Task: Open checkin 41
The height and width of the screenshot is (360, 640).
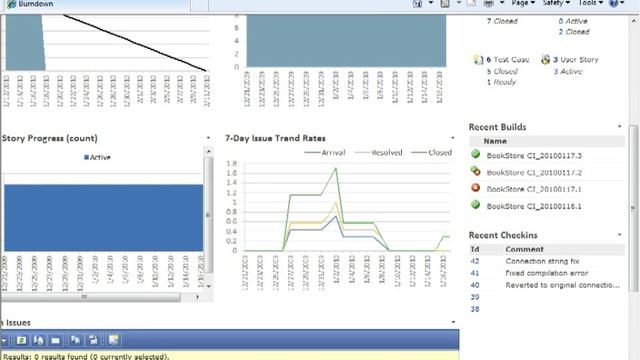Action: tap(475, 273)
